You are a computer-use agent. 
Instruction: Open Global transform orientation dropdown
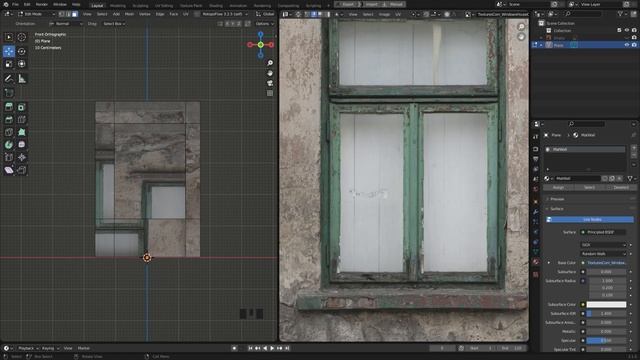click(265, 14)
